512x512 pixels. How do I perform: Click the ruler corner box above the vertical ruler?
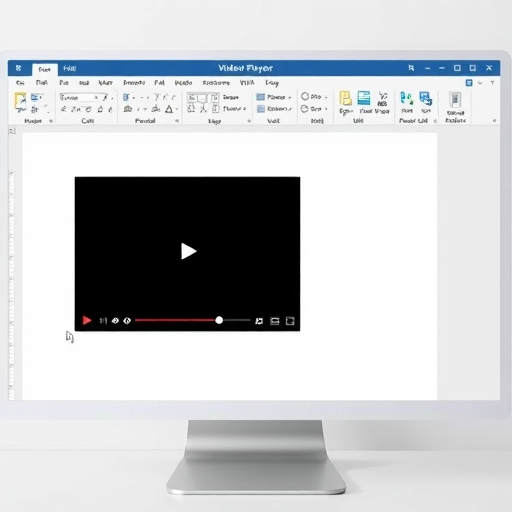[12, 131]
